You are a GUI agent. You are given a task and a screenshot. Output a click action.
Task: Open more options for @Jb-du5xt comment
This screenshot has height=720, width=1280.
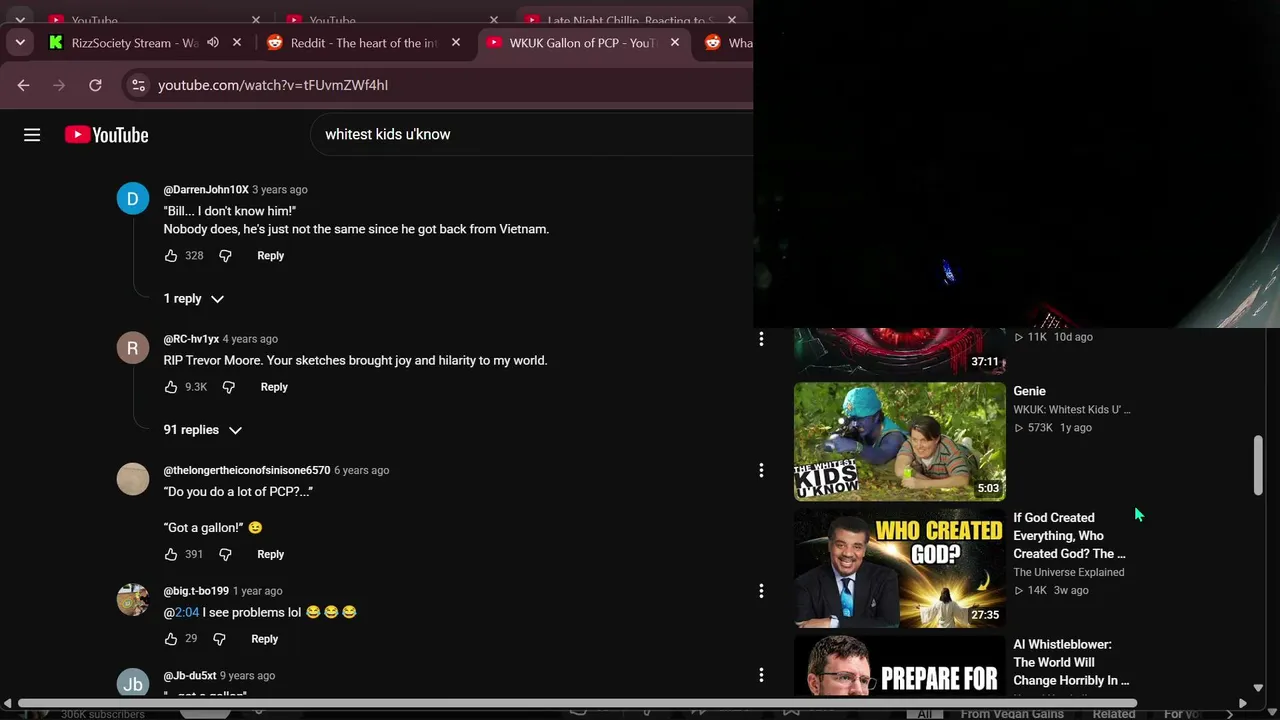pyautogui.click(x=761, y=675)
